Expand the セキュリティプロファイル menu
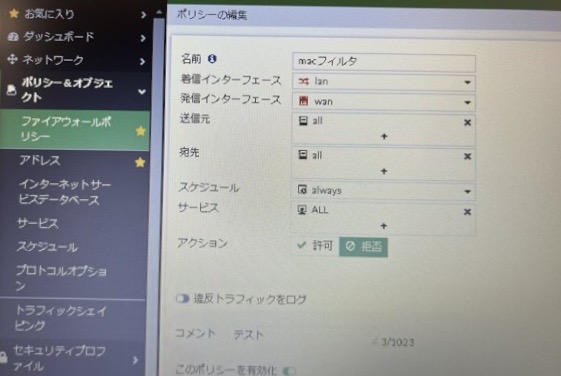The height and width of the screenshot is (376, 561). click(72, 358)
